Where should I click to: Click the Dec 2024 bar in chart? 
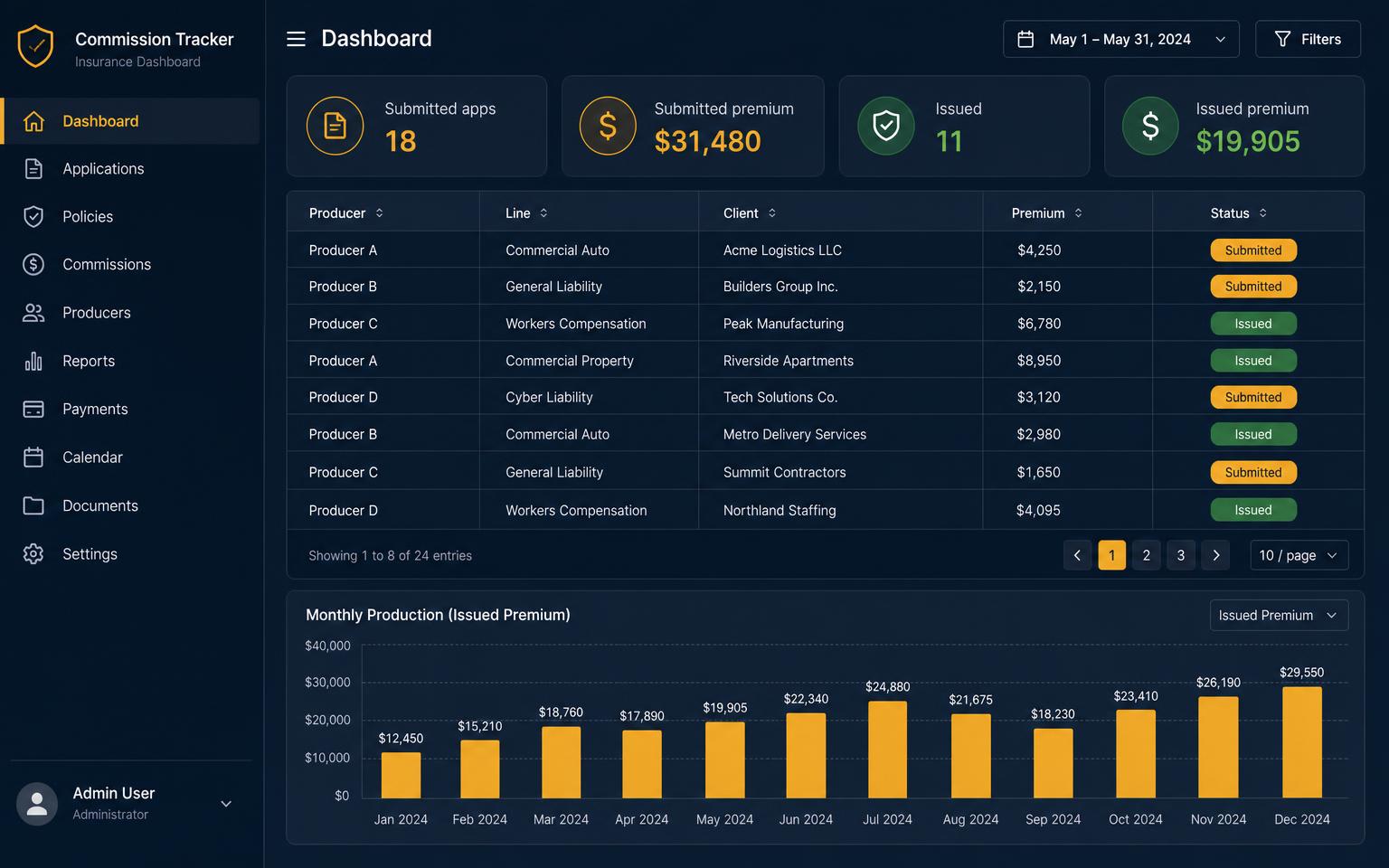pyautogui.click(x=1302, y=742)
